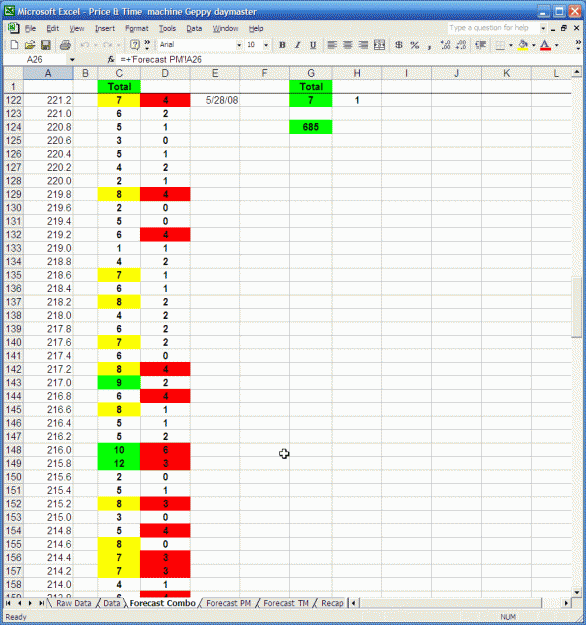
Task: Apply cell borders
Action: point(500,45)
